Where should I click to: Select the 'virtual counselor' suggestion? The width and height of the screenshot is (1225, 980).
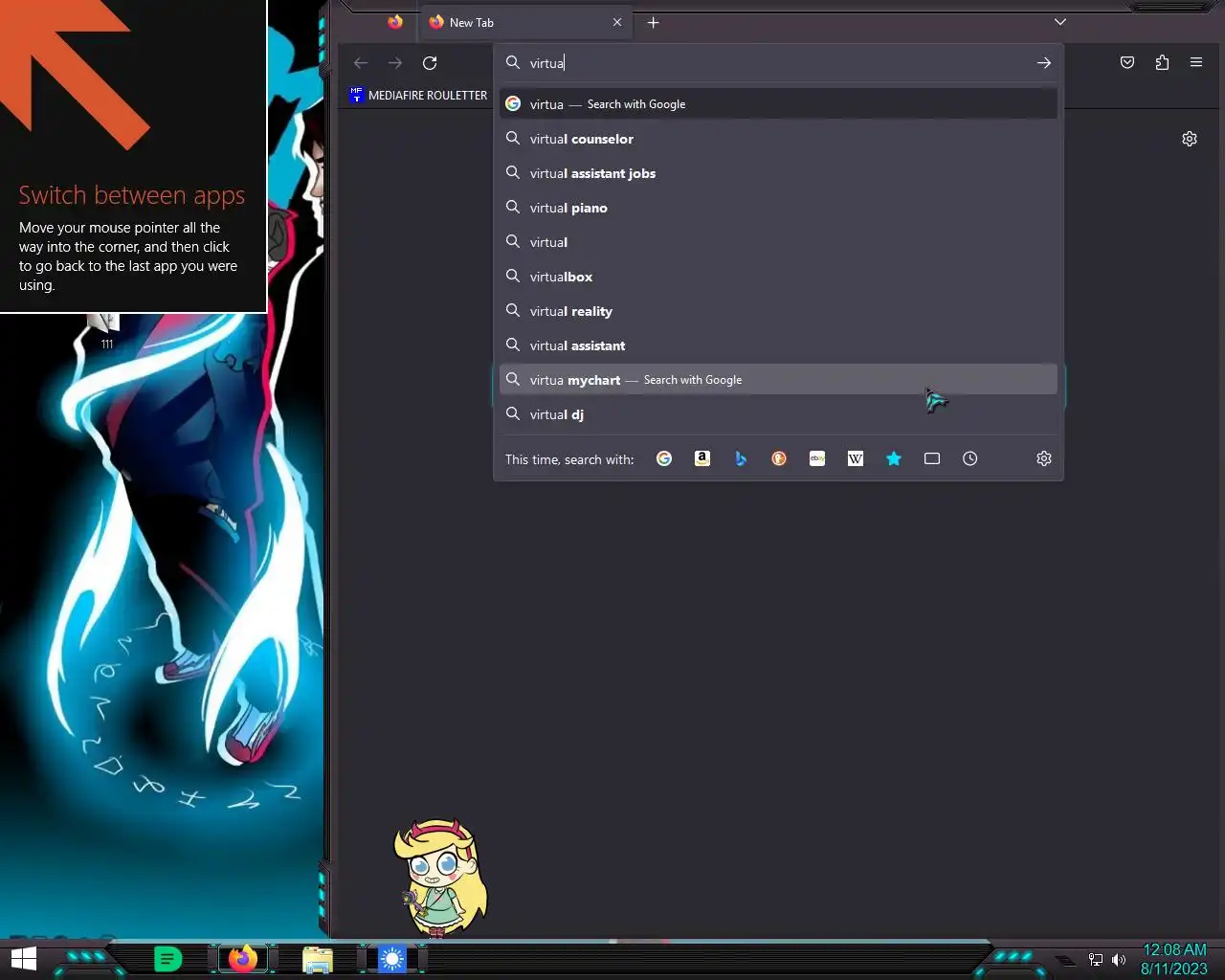pos(778,139)
